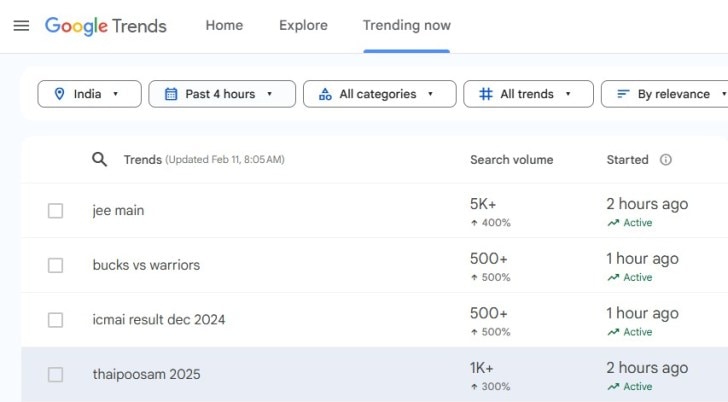The width and height of the screenshot is (728, 402).
Task: Open the India location dropdown
Action: (x=89, y=94)
